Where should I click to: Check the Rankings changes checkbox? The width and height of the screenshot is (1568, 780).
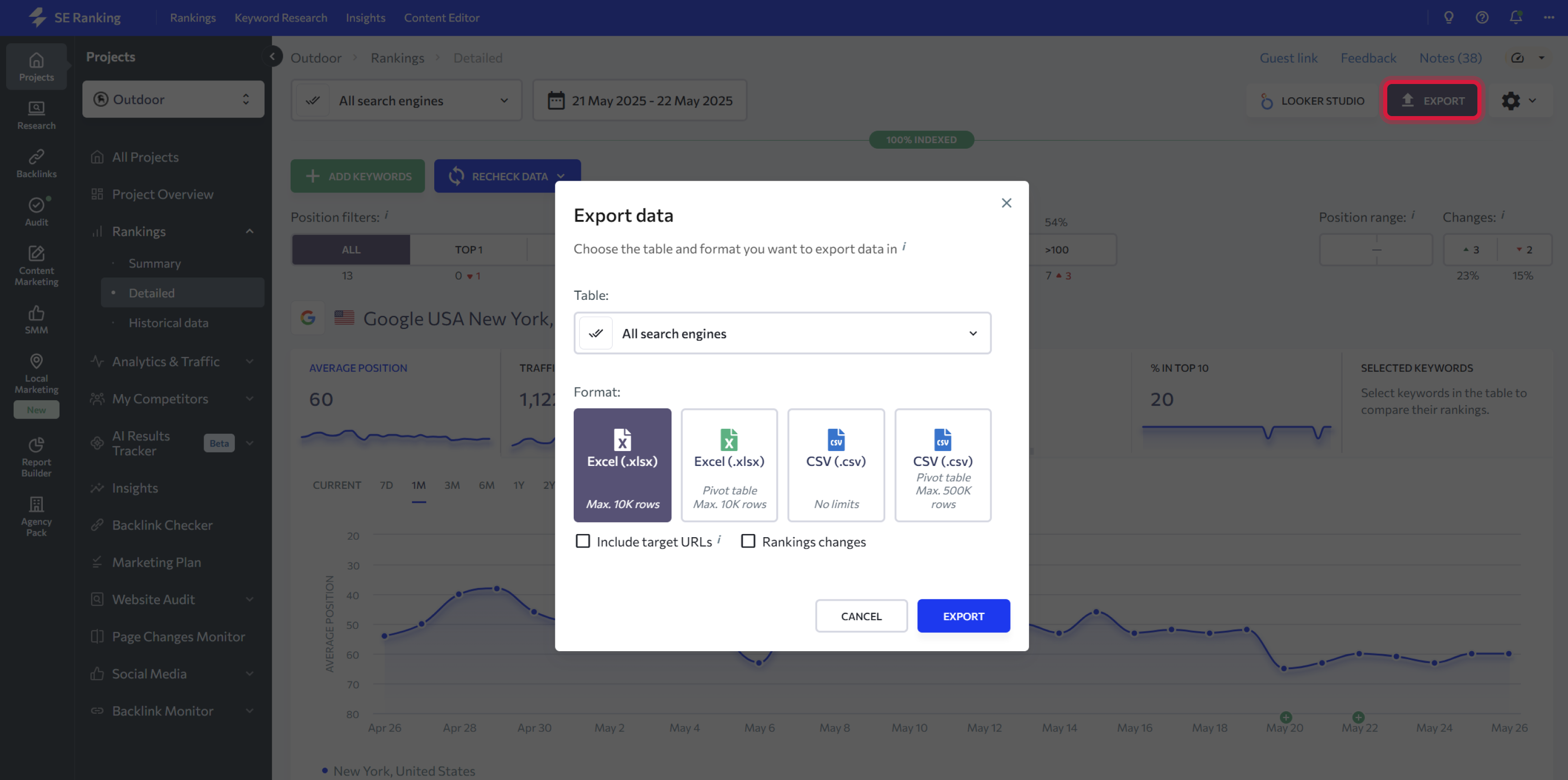click(748, 541)
